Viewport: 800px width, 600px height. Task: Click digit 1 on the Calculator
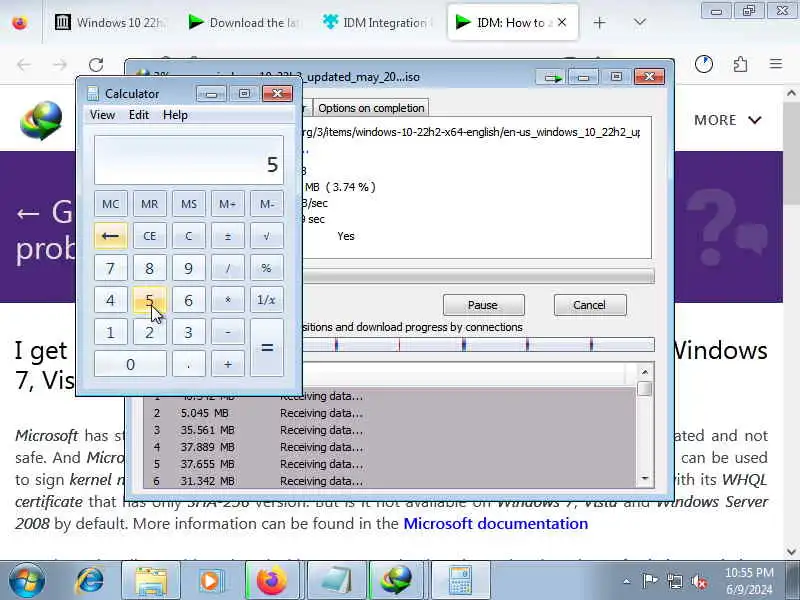(111, 332)
